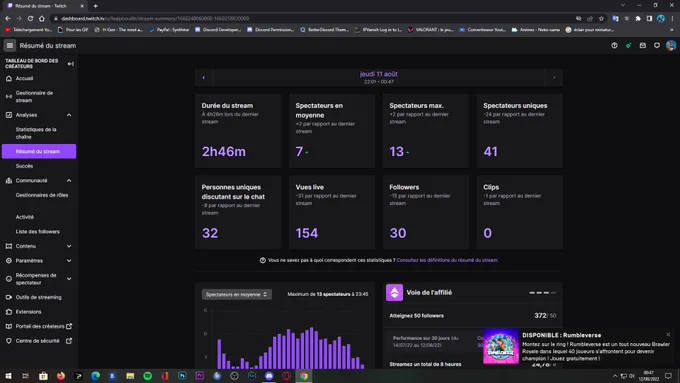Go to previous stream with left arrow

[x=204, y=78]
